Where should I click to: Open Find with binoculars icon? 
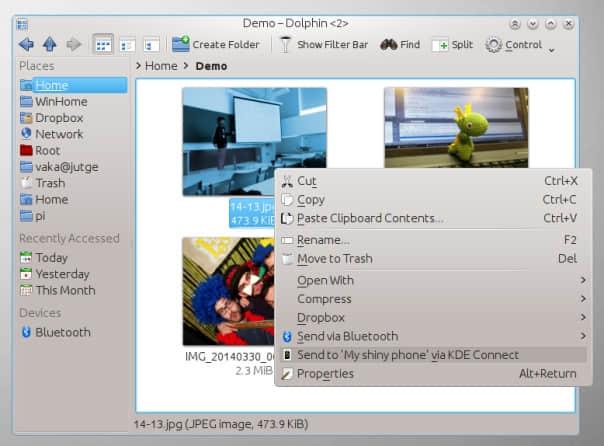[400, 44]
